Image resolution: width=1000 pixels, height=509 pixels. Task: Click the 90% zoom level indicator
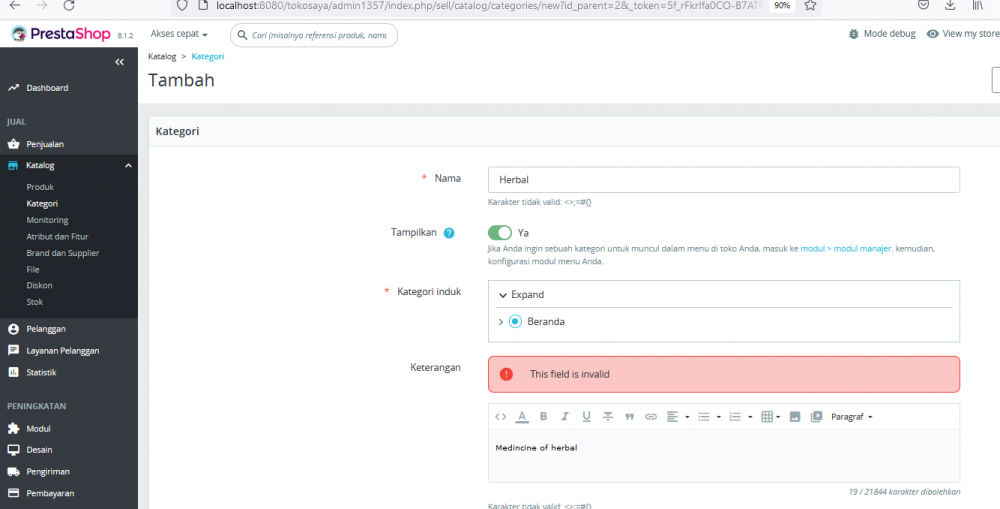[782, 6]
